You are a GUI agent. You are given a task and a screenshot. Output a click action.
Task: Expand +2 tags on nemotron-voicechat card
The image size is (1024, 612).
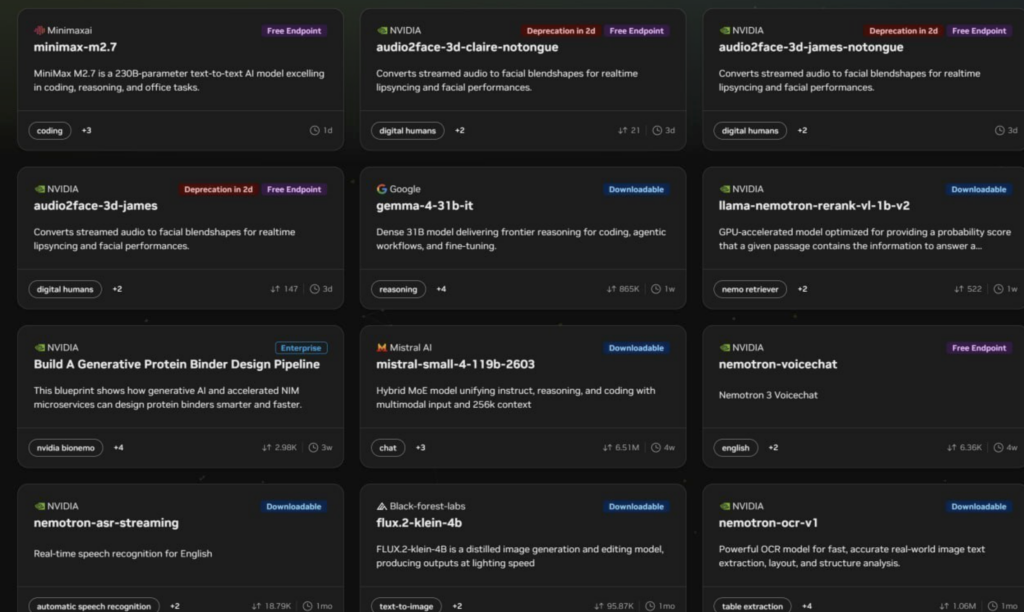tap(773, 447)
